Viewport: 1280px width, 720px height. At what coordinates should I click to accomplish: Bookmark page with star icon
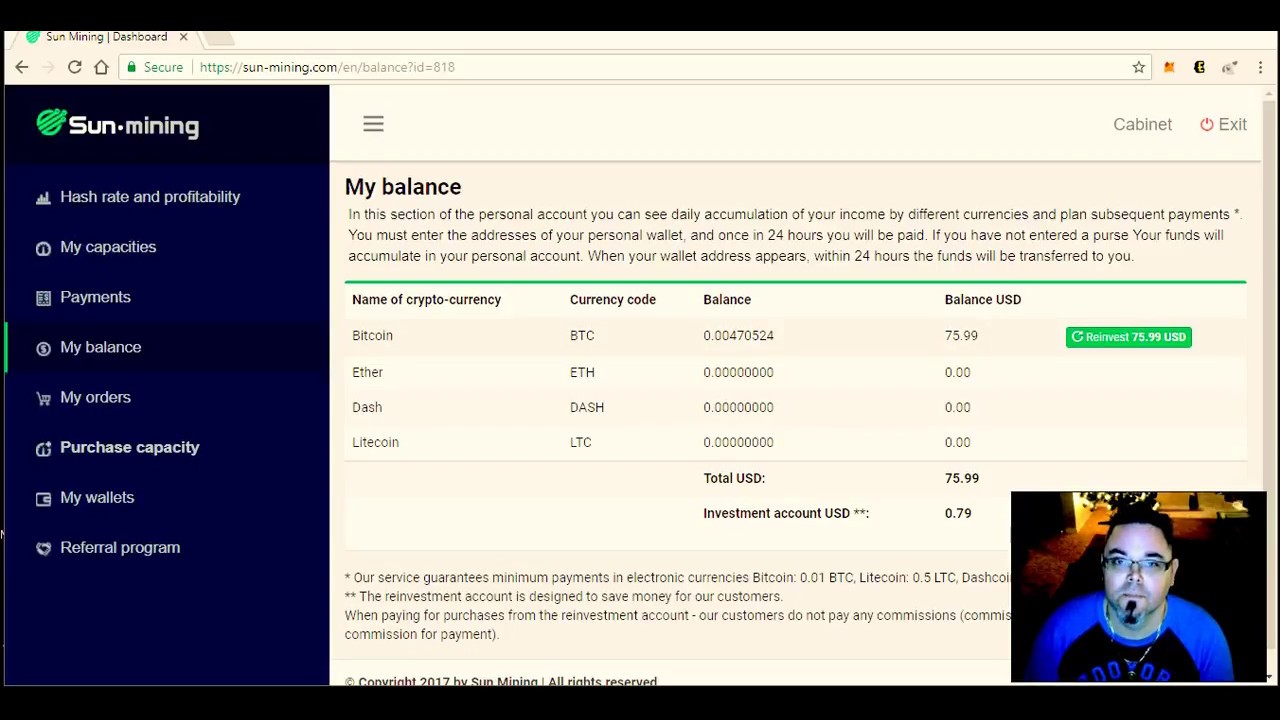1139,67
